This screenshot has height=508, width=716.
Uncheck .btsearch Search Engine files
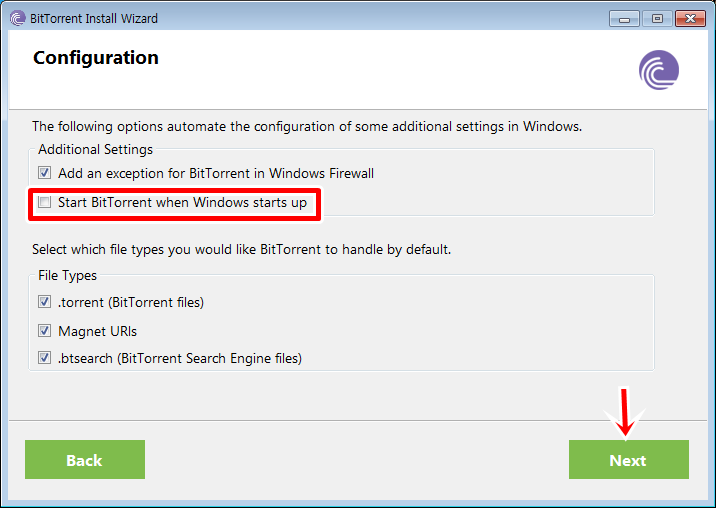[x=44, y=358]
